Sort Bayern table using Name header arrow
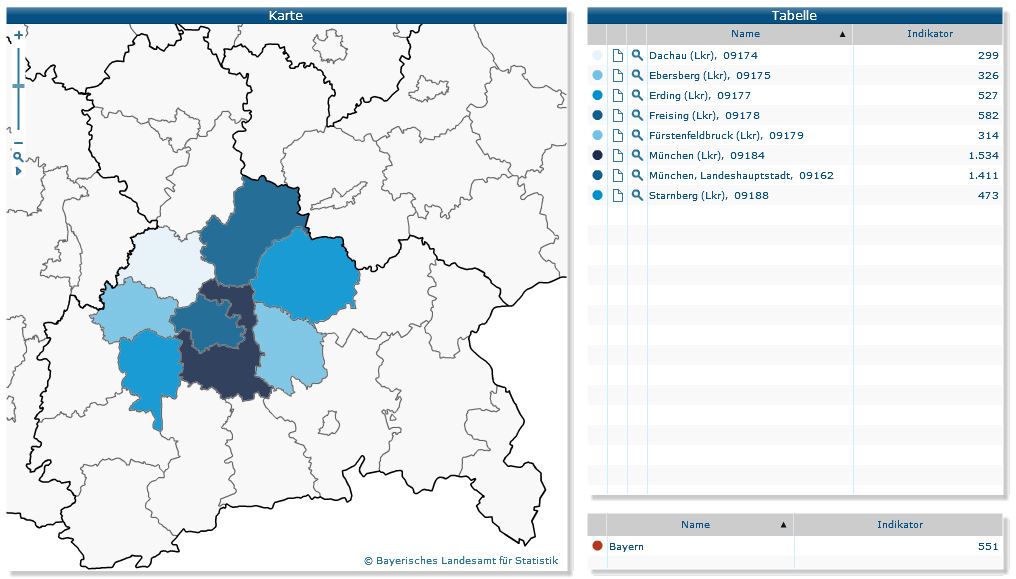Image resolution: width=1016 pixels, height=579 pixels. [x=783, y=524]
